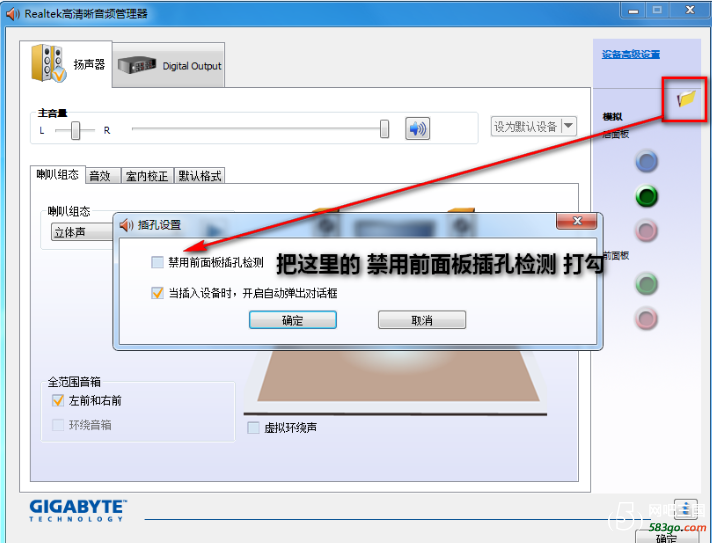Toggle the disabled 环绕音箱 checkbox
The height and width of the screenshot is (543, 712).
(58, 425)
